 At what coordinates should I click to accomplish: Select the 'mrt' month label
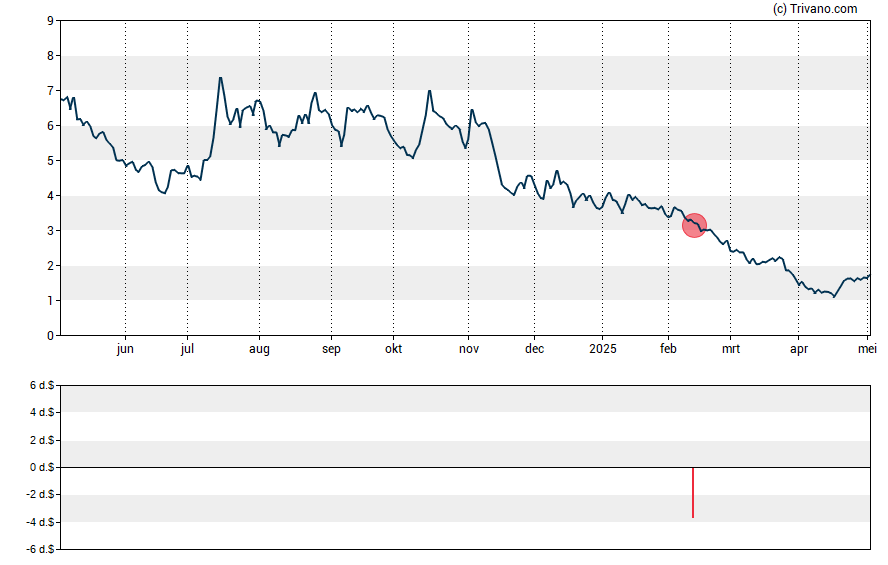[x=731, y=349]
